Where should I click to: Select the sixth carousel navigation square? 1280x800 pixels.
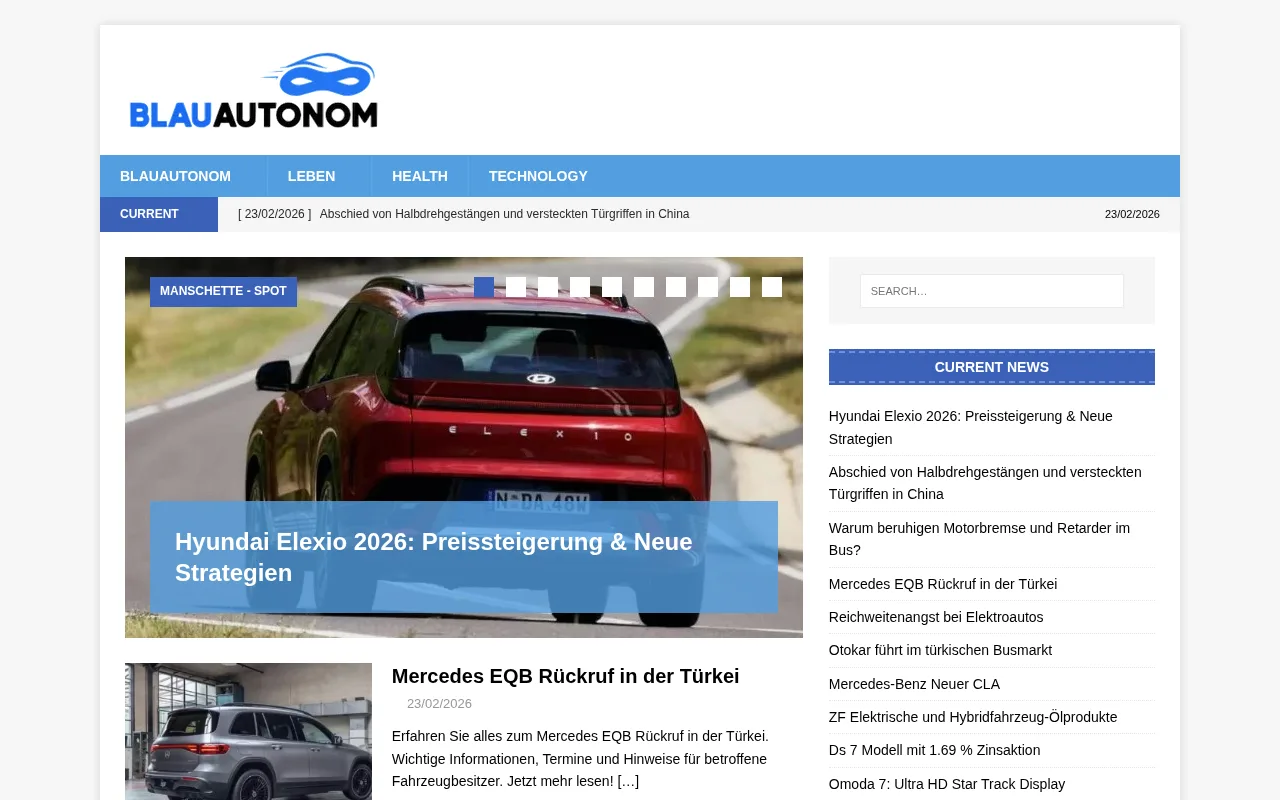click(x=644, y=287)
